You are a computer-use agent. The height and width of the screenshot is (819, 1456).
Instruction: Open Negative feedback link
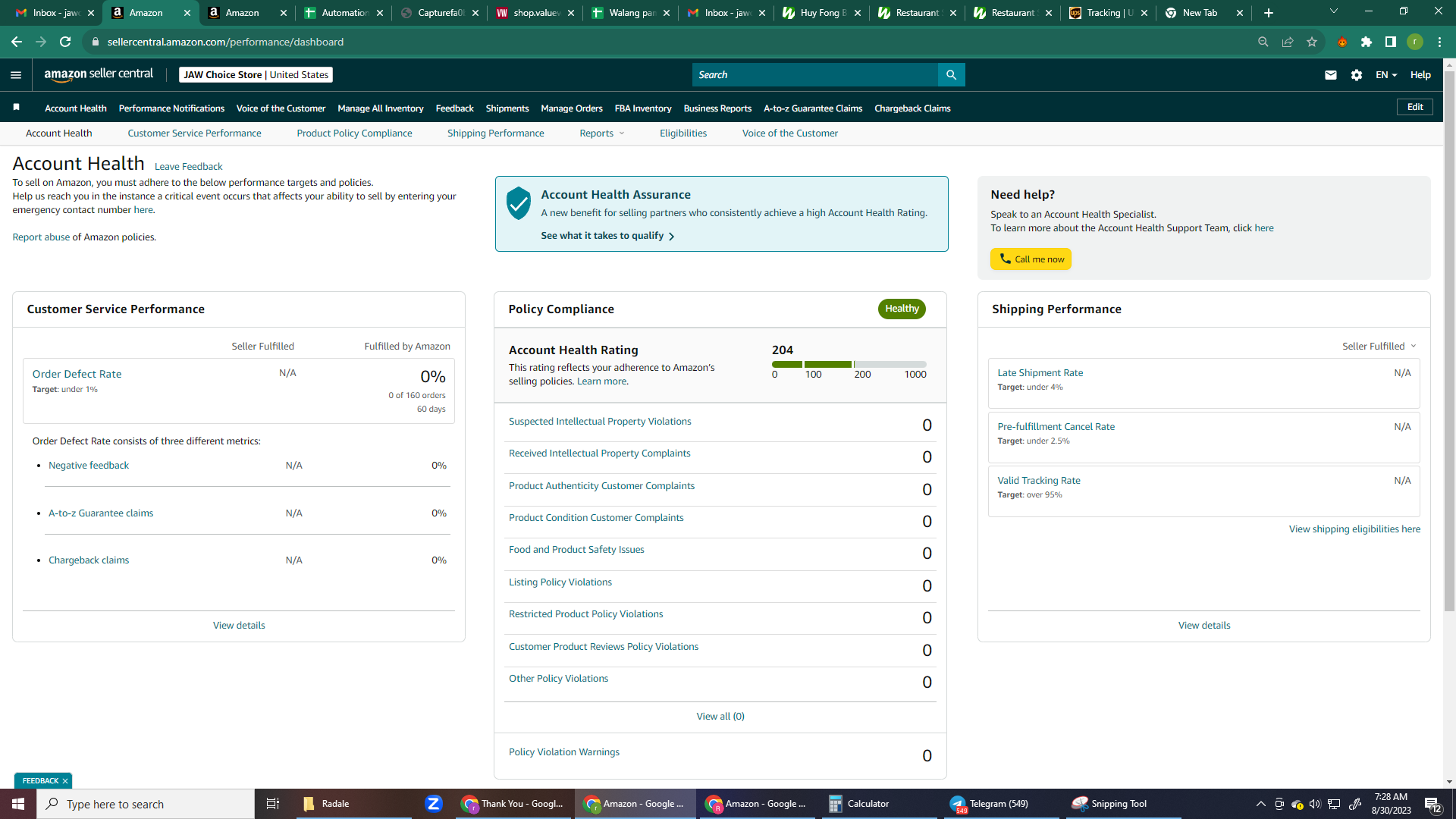(89, 465)
